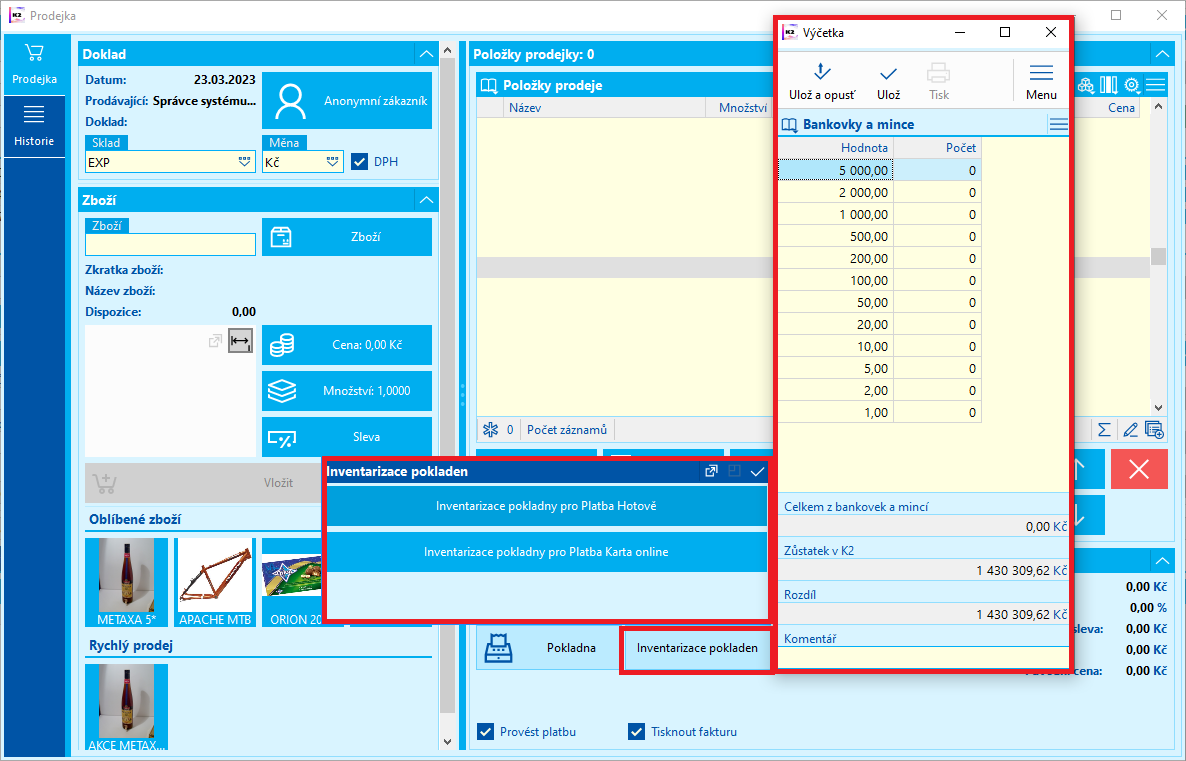Choose Inventarizace pokladny pro Platba Hotově
The width and height of the screenshot is (1186, 761).
(546, 506)
